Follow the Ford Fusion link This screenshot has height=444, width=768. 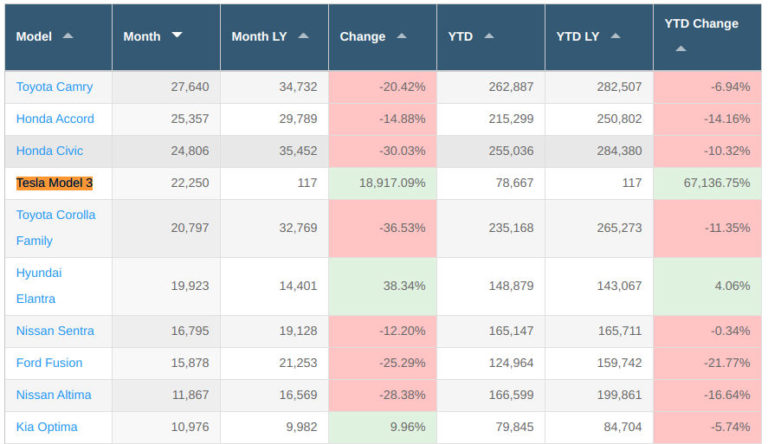49,363
